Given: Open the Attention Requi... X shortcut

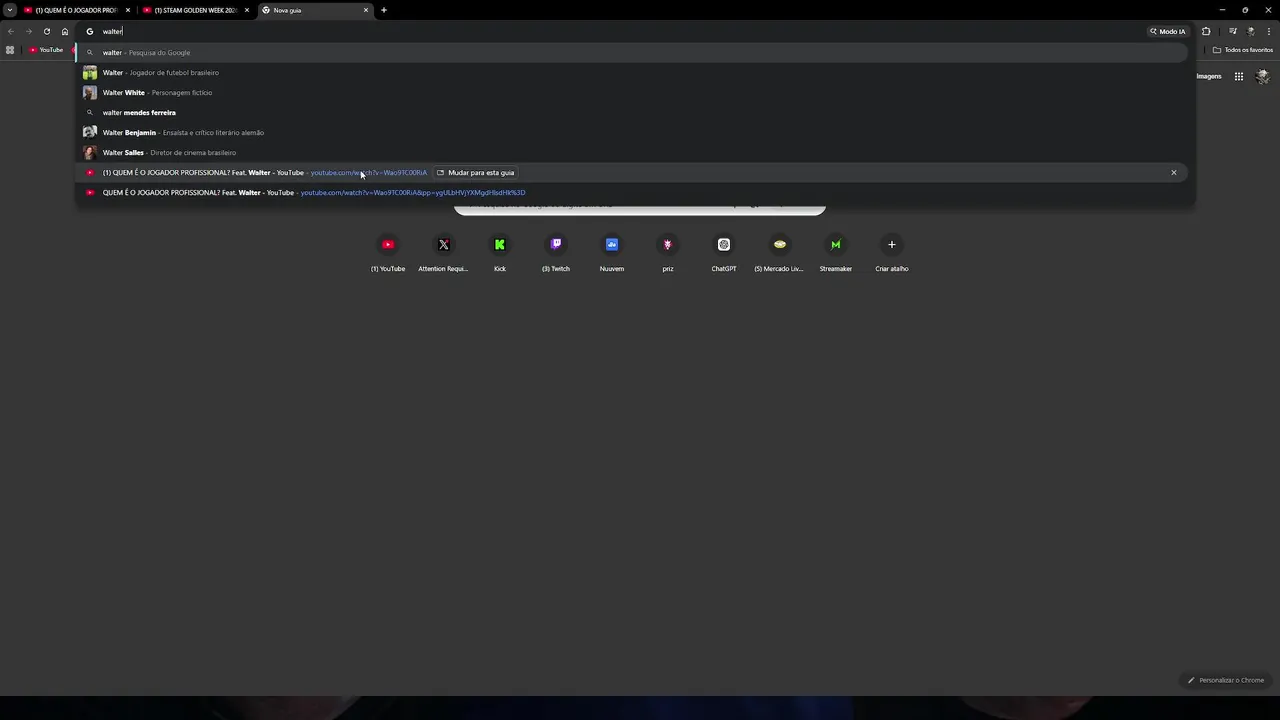Looking at the screenshot, I should [x=444, y=253].
